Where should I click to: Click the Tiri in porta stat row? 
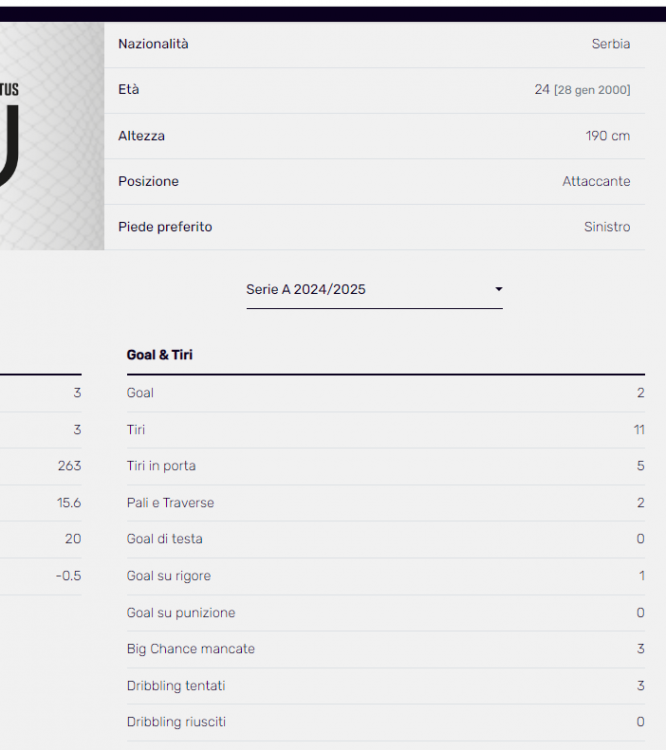385,466
